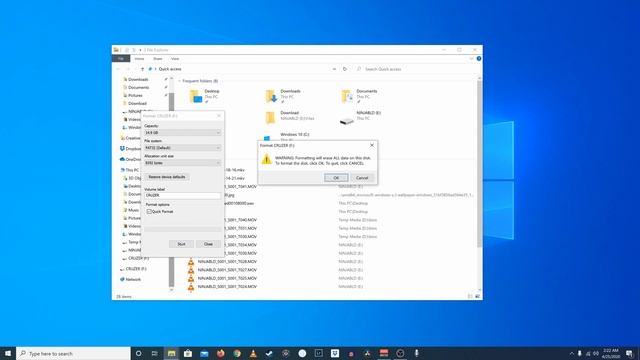
Task: Show hidden system tray icons
Action: pos(571,353)
